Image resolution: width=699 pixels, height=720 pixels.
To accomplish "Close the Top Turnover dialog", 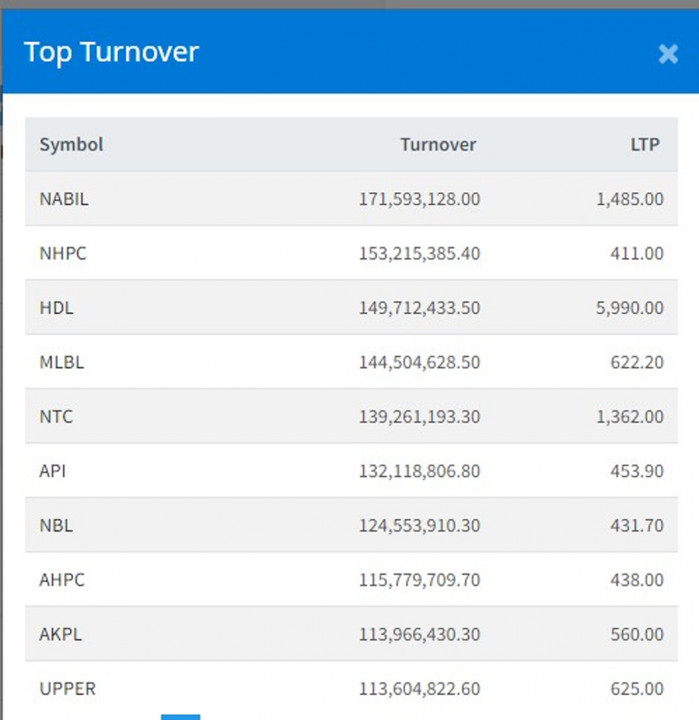I will pos(668,54).
